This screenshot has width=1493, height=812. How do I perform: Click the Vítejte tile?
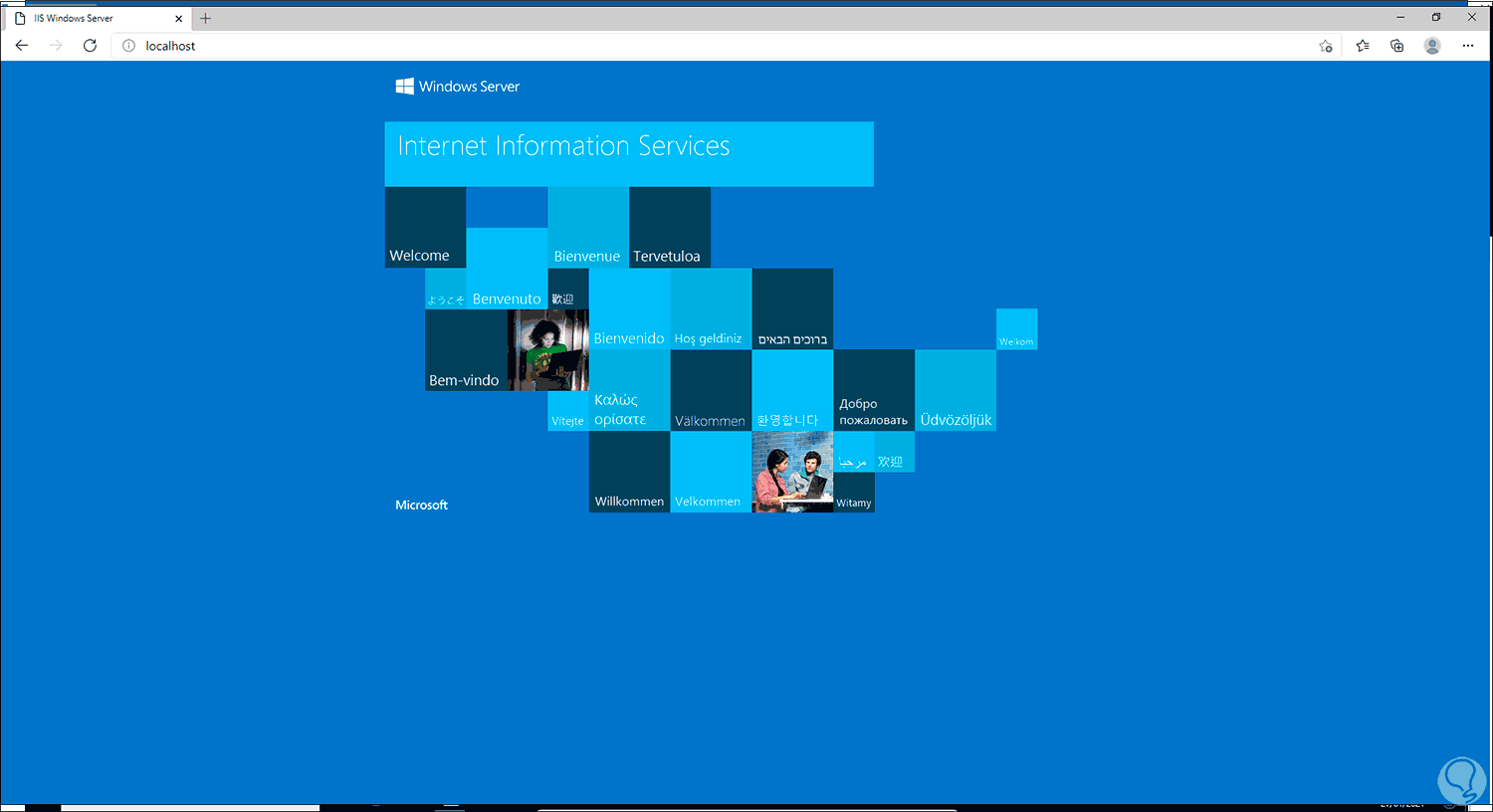pos(568,411)
